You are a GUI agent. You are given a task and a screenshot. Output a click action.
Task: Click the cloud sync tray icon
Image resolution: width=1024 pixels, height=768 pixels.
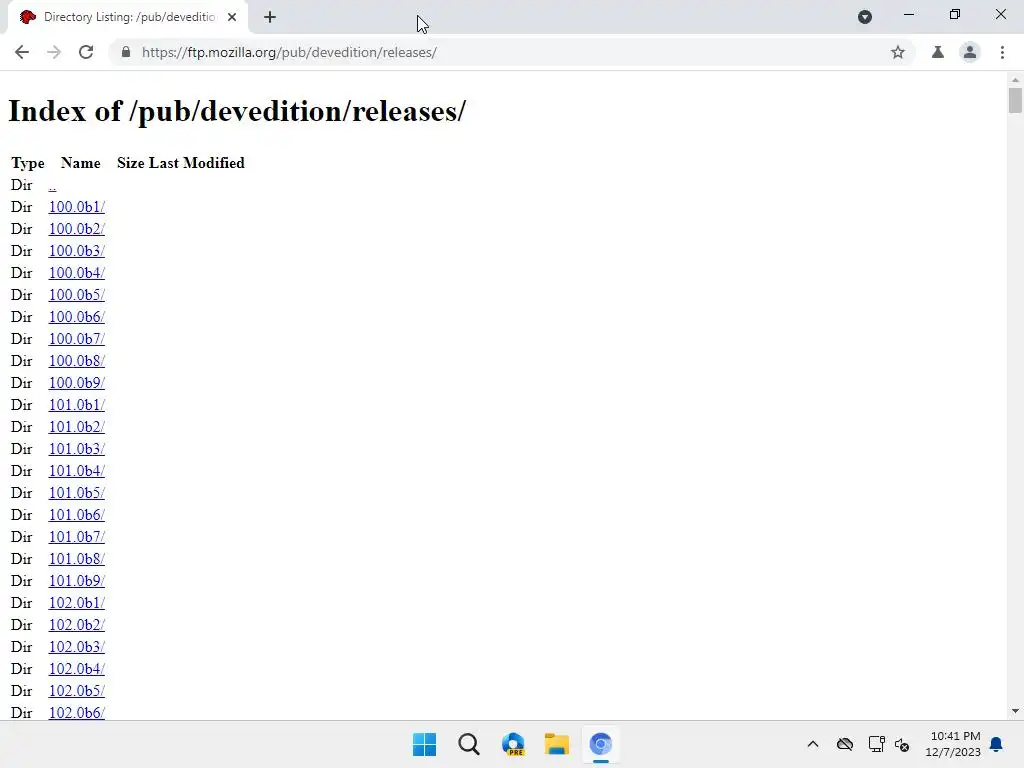(845, 744)
